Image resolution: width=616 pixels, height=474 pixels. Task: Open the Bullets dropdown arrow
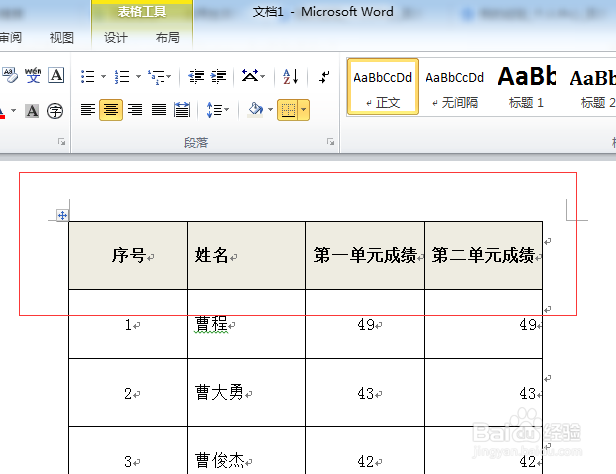[x=103, y=76]
